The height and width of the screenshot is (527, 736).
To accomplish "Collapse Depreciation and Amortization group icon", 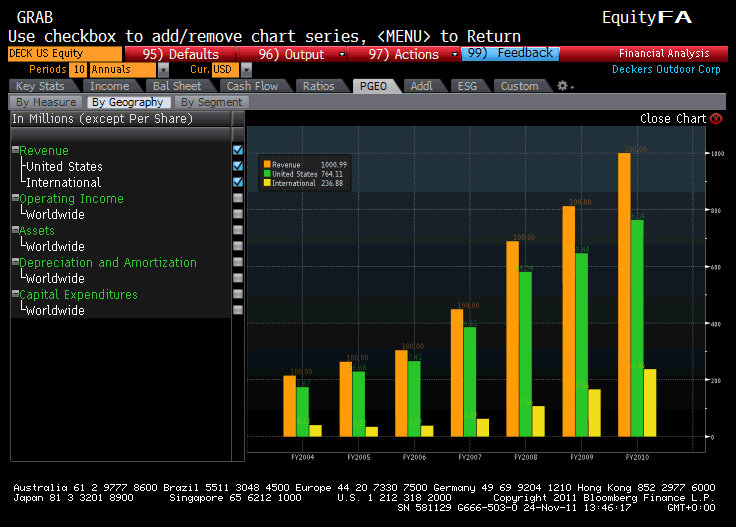I will 15,263.
